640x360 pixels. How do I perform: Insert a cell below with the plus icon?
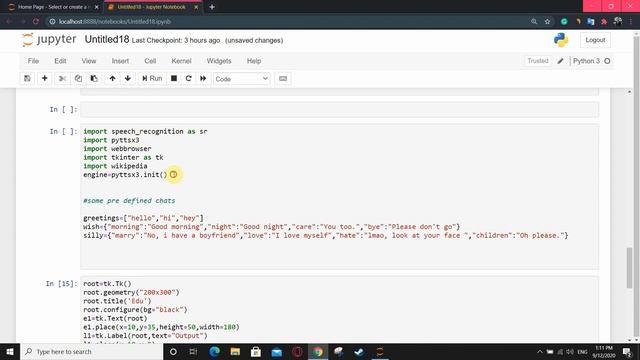(x=44, y=78)
